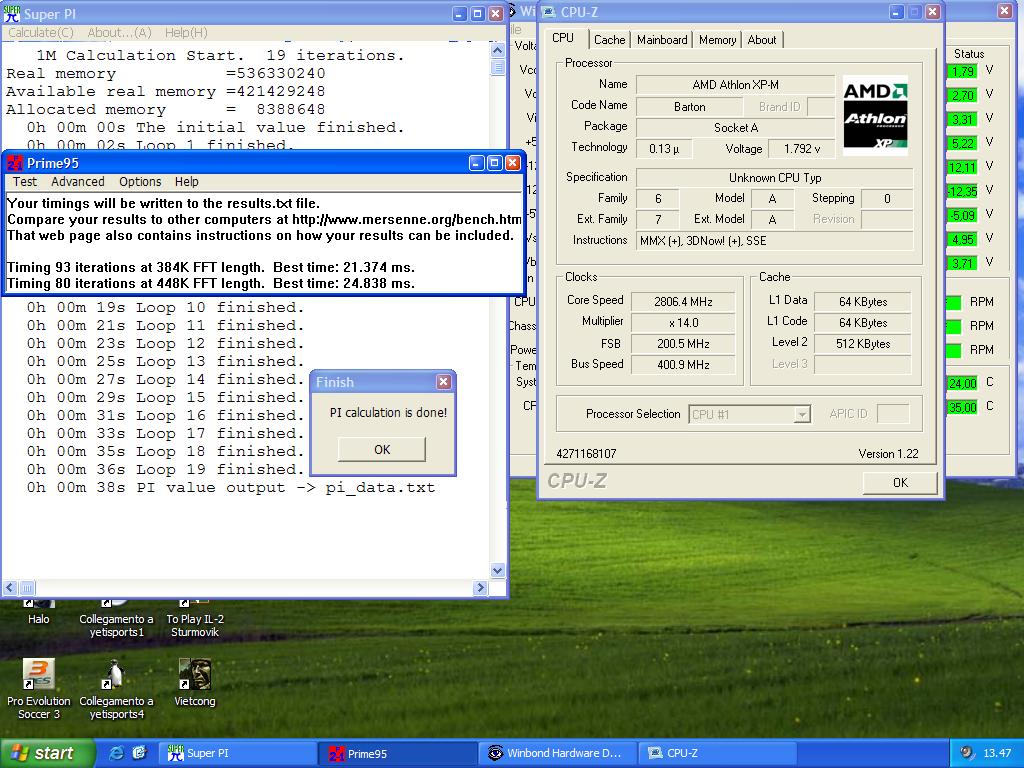Click 24,00 C temperature status in Hardware Doctor
This screenshot has height=768, width=1024.
pyautogui.click(x=963, y=383)
